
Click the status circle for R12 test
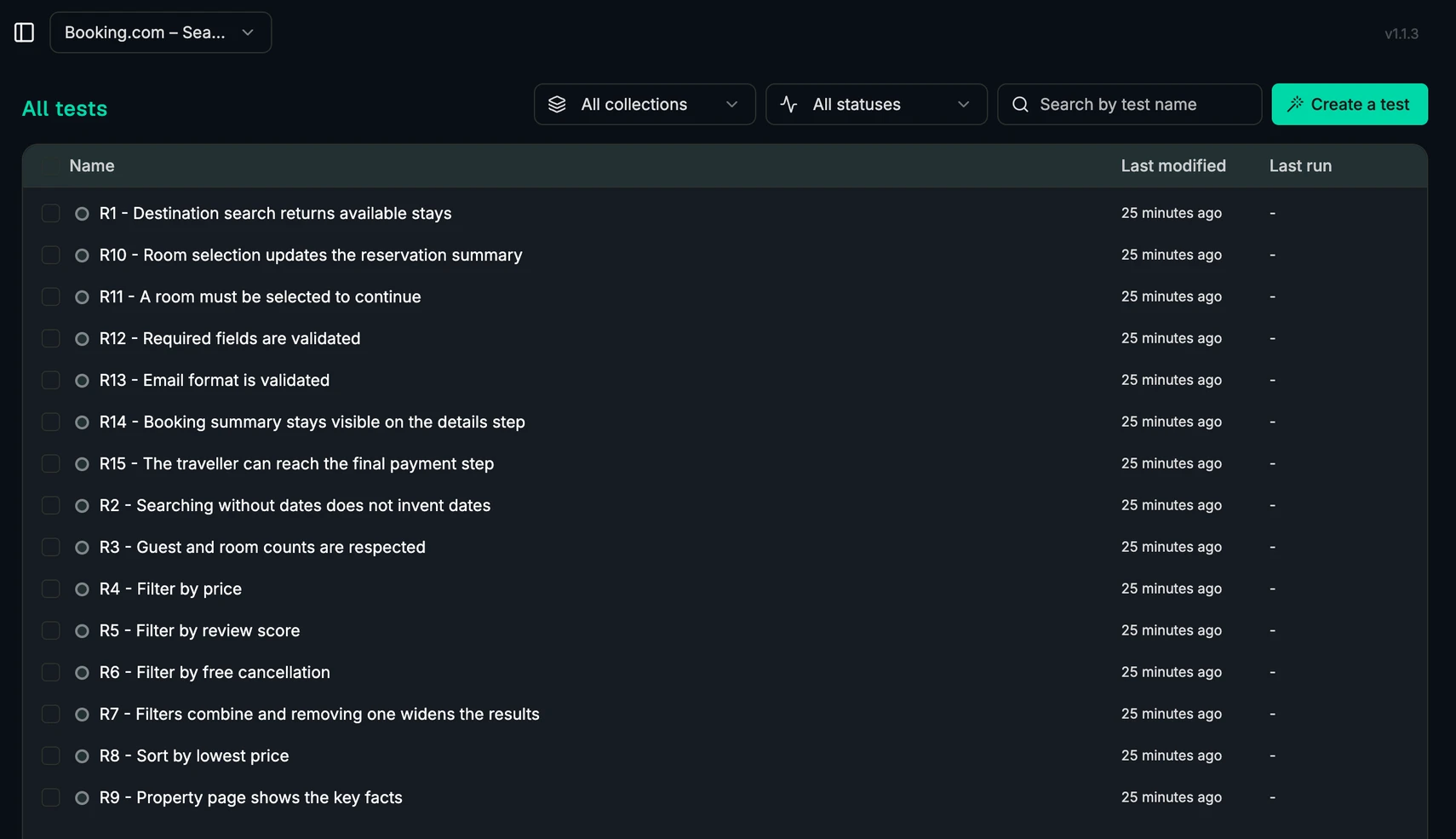(x=82, y=339)
